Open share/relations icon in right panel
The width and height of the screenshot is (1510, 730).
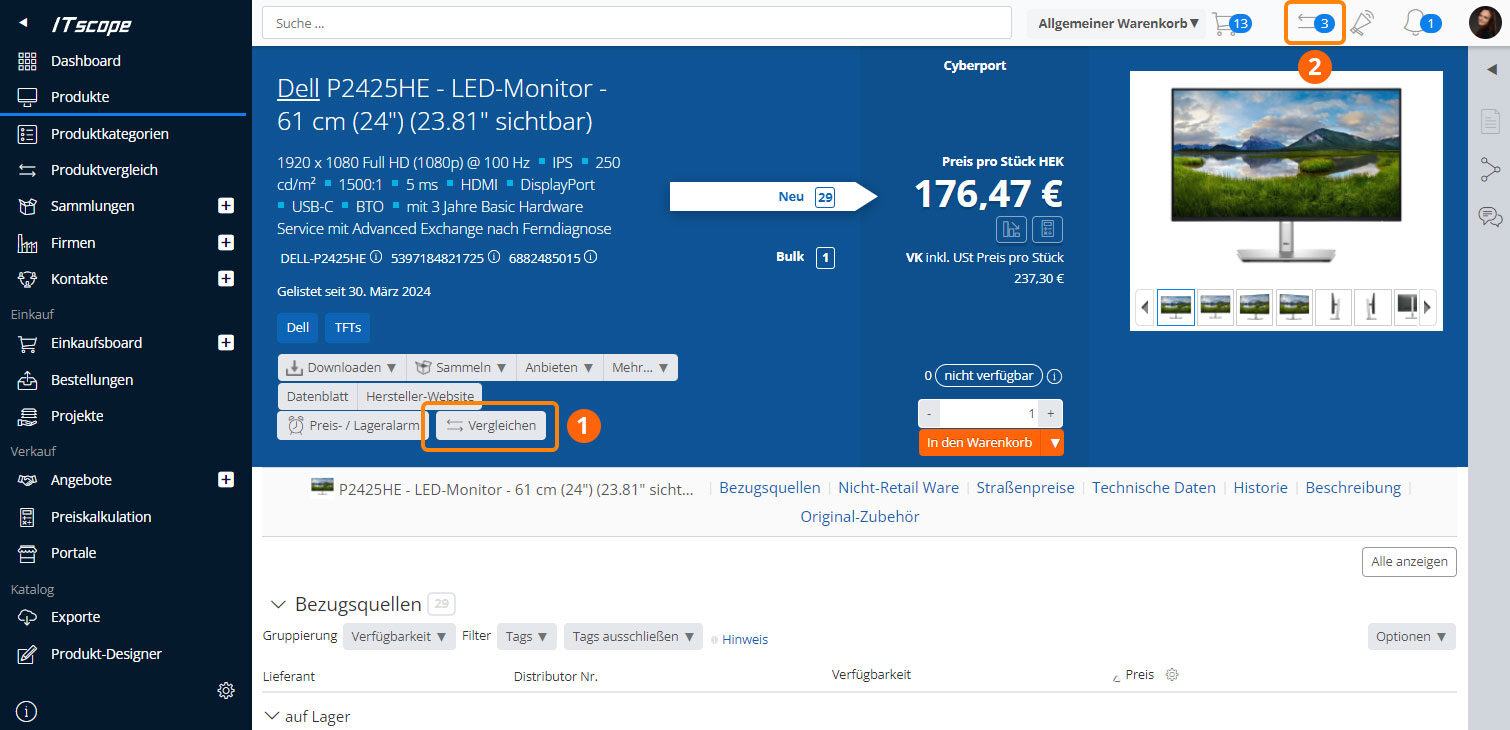click(1490, 170)
